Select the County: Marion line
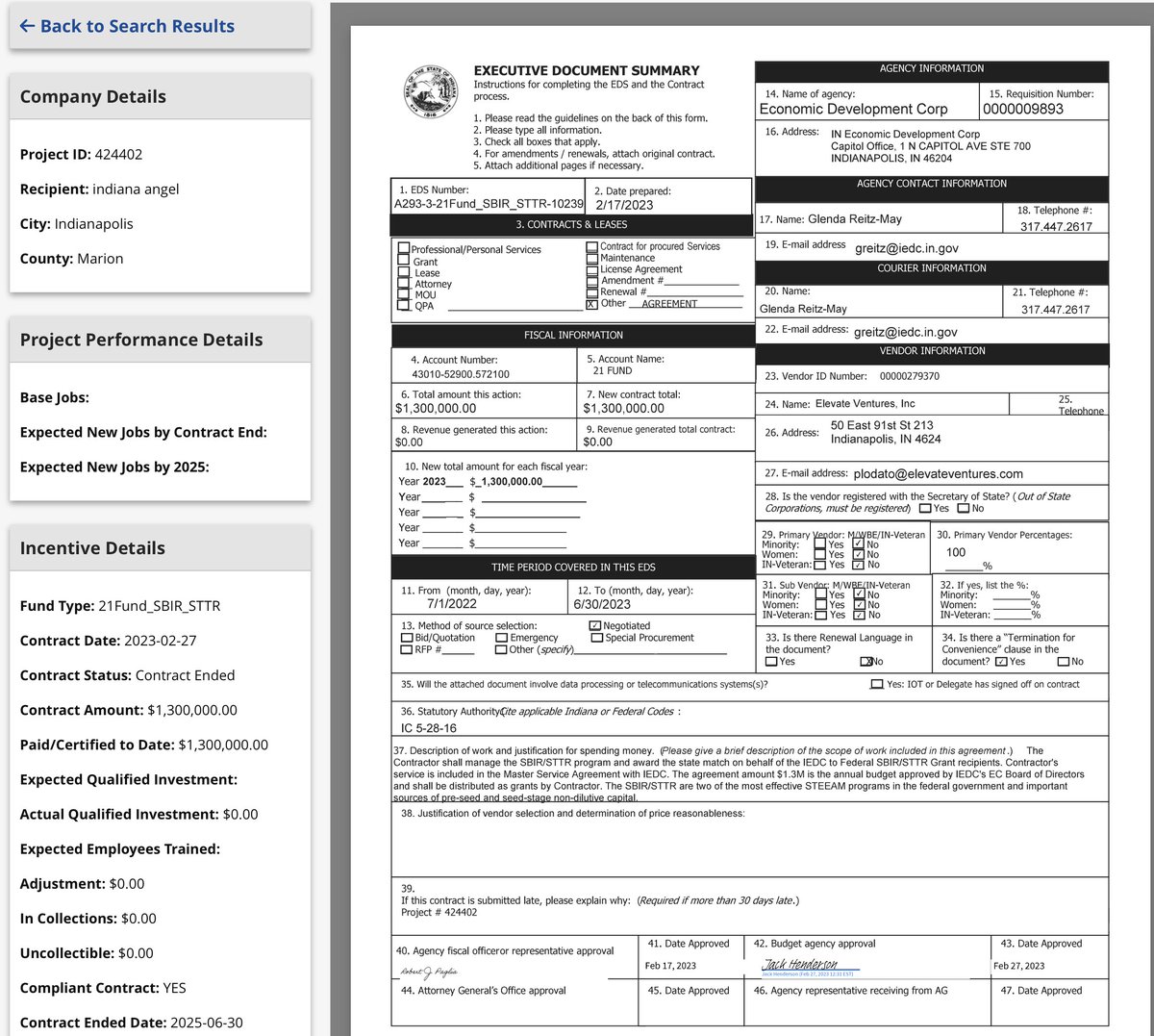Screen dimensions: 1154x1036 point(72,258)
